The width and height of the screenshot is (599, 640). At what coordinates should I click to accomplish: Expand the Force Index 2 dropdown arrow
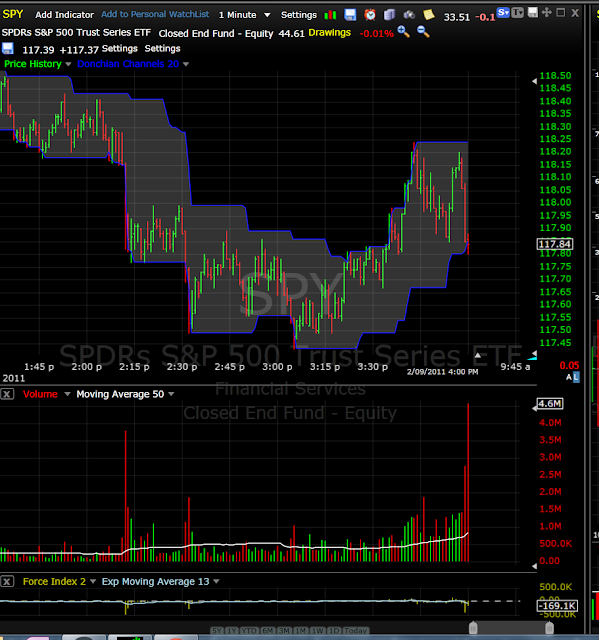tap(93, 581)
